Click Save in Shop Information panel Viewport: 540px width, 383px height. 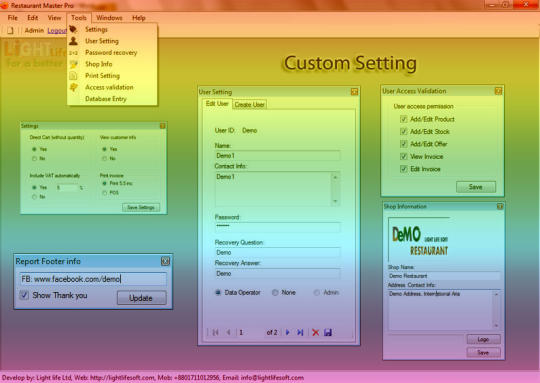(483, 353)
